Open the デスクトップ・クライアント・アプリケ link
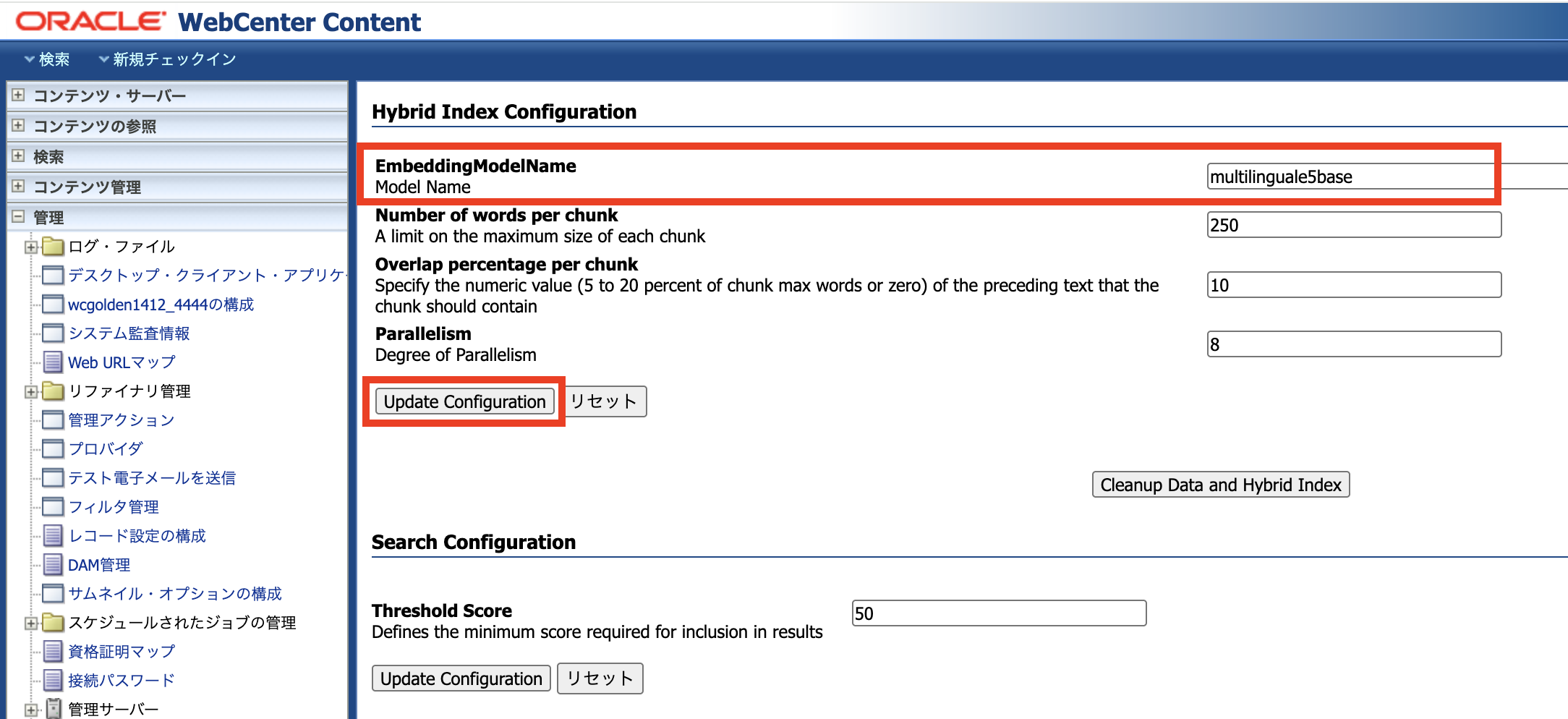Image resolution: width=1568 pixels, height=719 pixels. tap(207, 276)
